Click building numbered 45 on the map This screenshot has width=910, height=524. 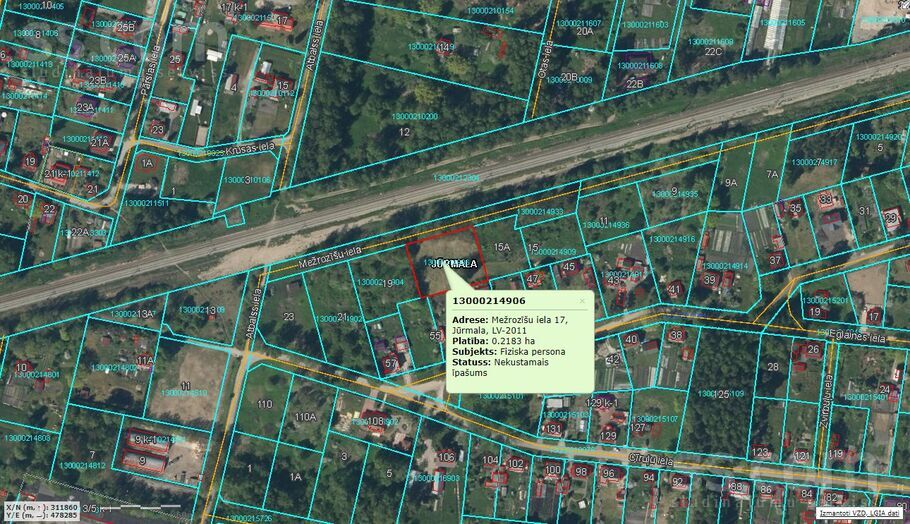click(569, 266)
